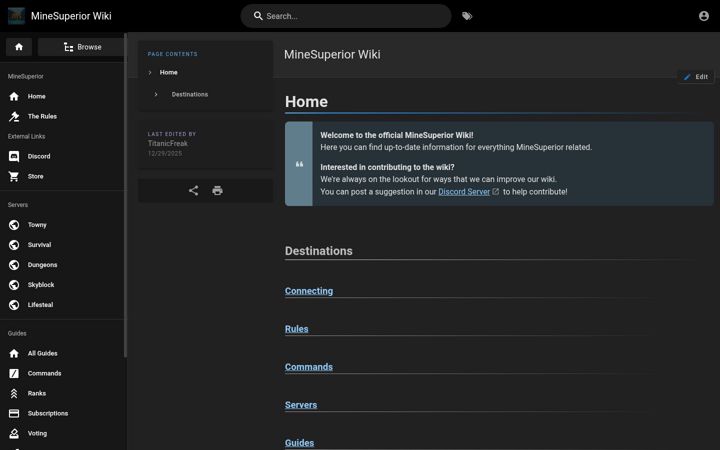Expand the Home chevron in Page Contents

point(150,73)
